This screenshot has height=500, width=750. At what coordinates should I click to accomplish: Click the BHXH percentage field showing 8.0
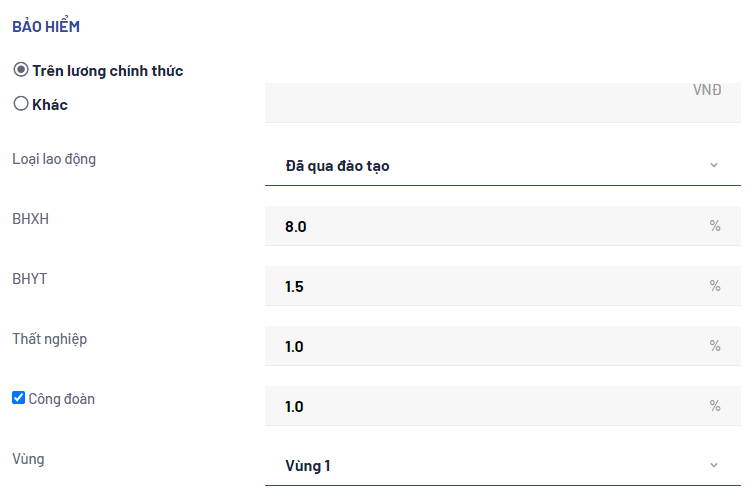(490, 226)
